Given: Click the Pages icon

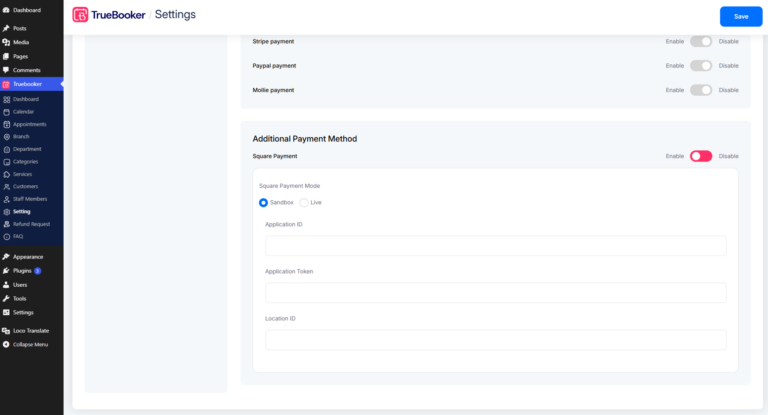Looking at the screenshot, I should coord(6,56).
